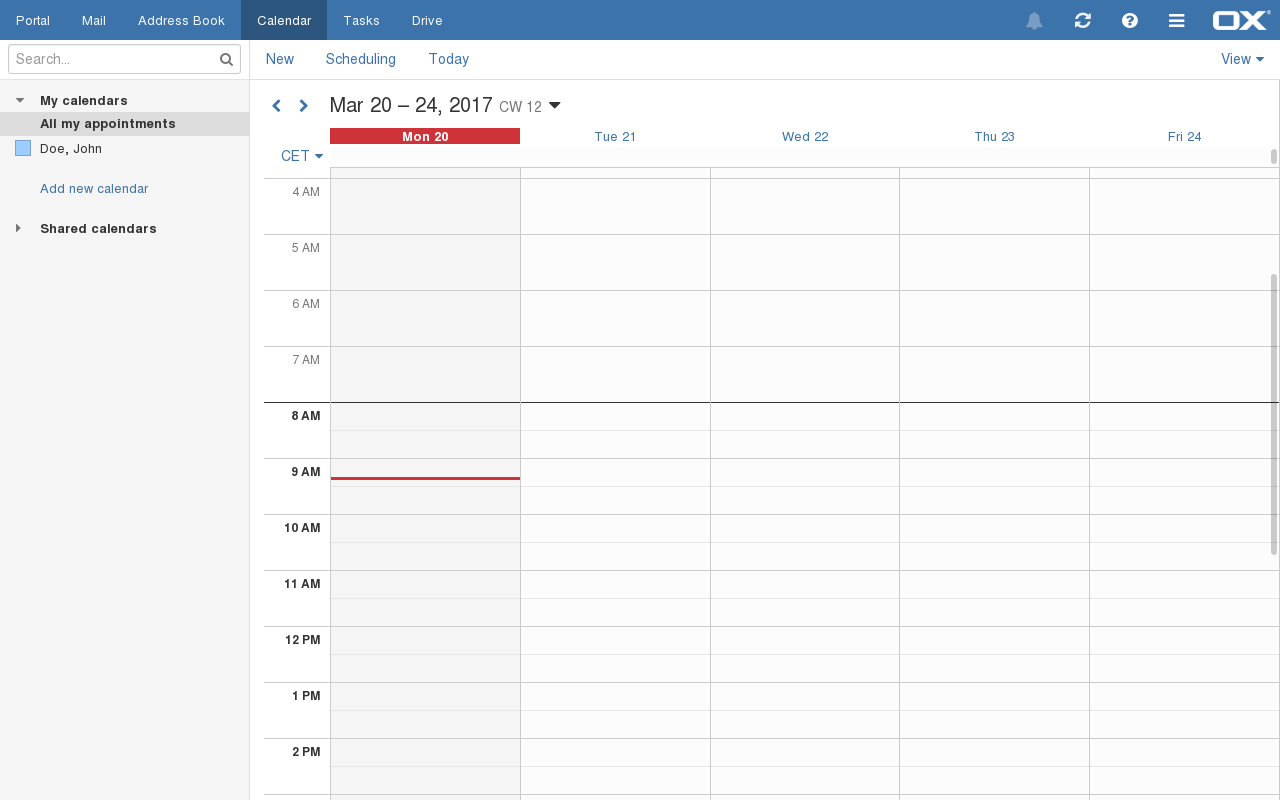
Task: Switch to the Mail tab
Action: tap(93, 20)
